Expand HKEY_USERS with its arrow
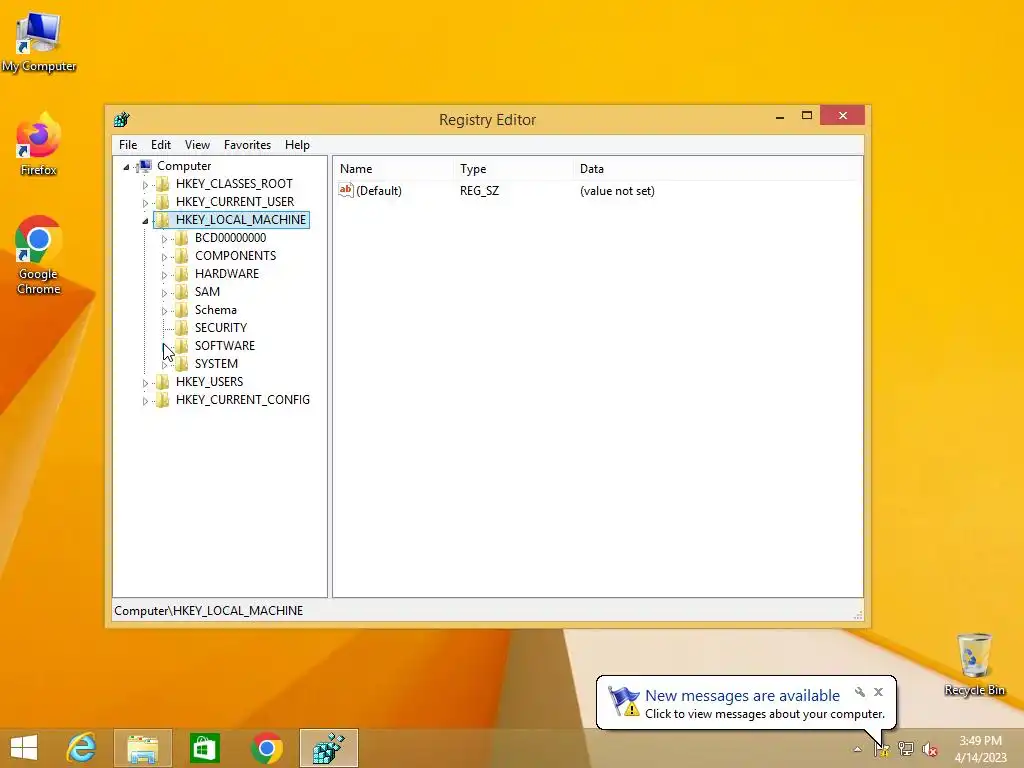This screenshot has height=768, width=1024. [x=145, y=383]
